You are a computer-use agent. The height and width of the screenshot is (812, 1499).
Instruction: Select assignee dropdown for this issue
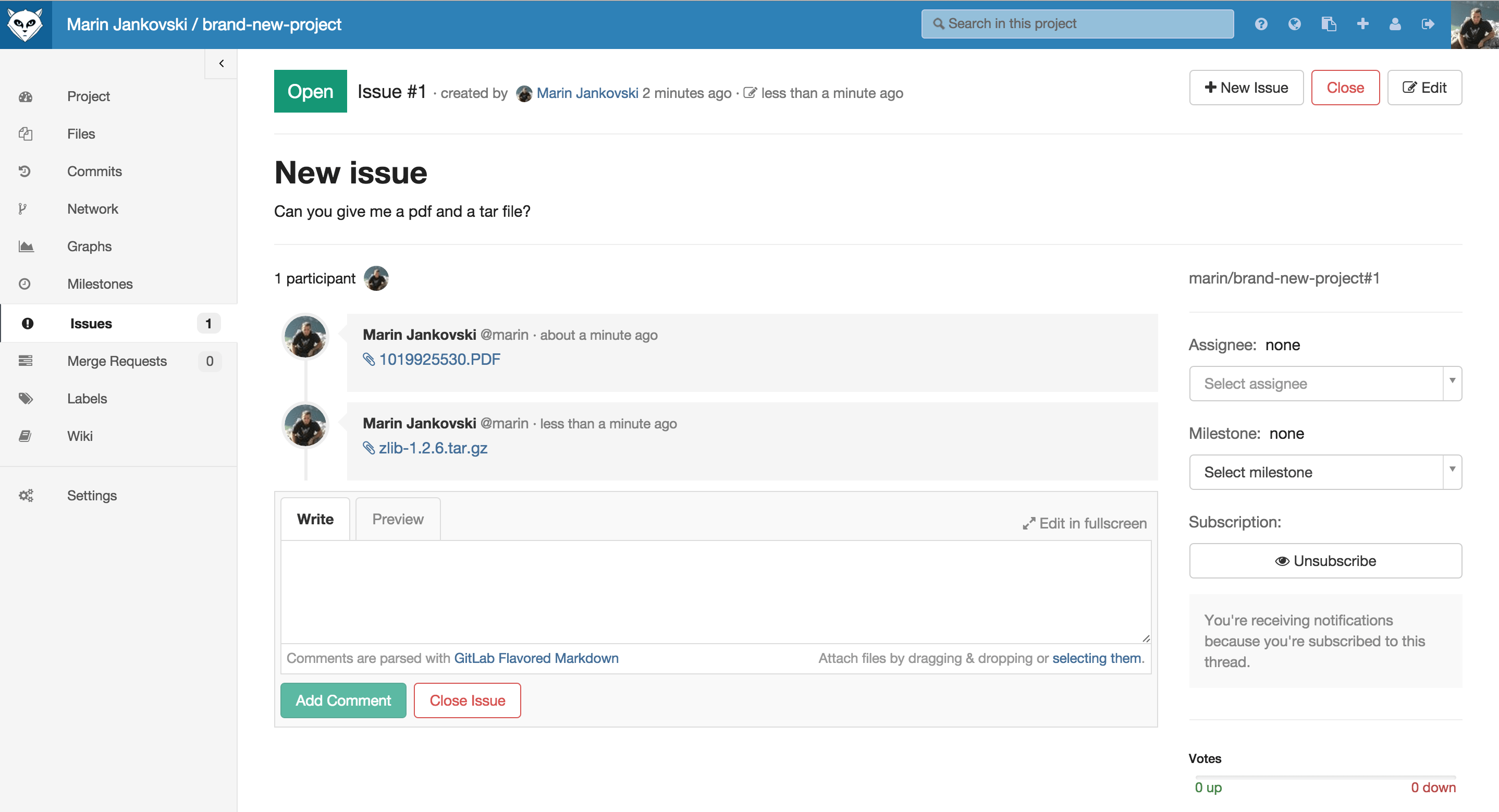pos(1325,383)
